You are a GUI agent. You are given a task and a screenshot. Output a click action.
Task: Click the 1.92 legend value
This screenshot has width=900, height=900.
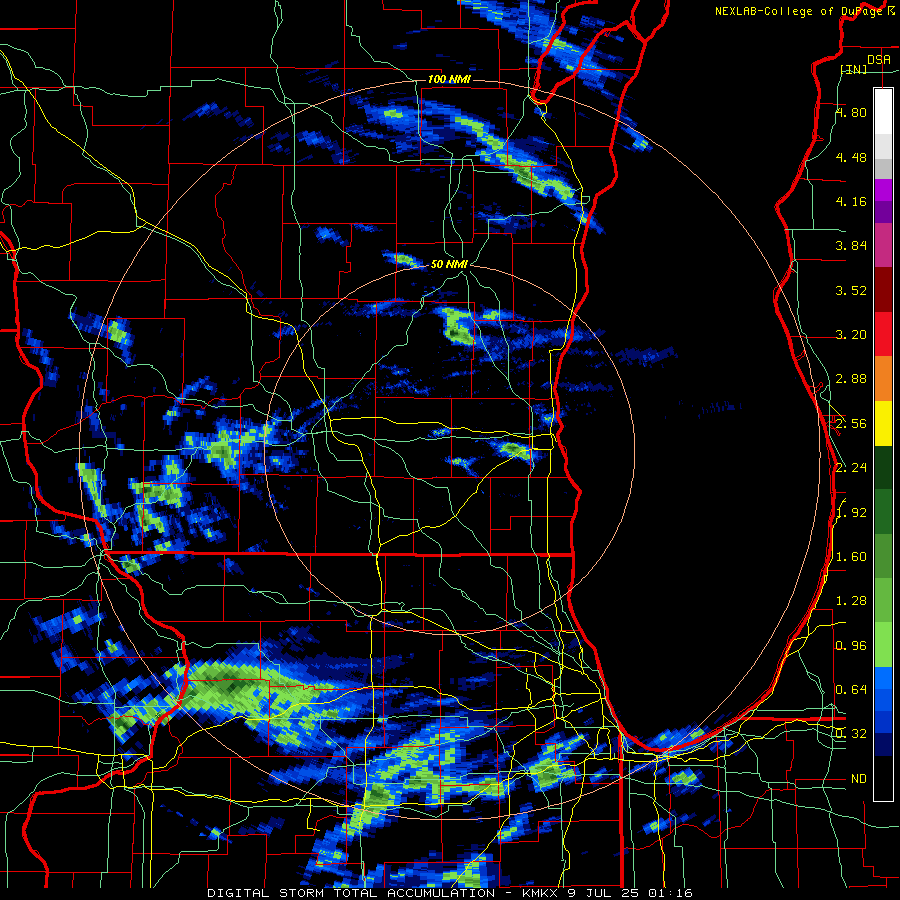[x=851, y=513]
